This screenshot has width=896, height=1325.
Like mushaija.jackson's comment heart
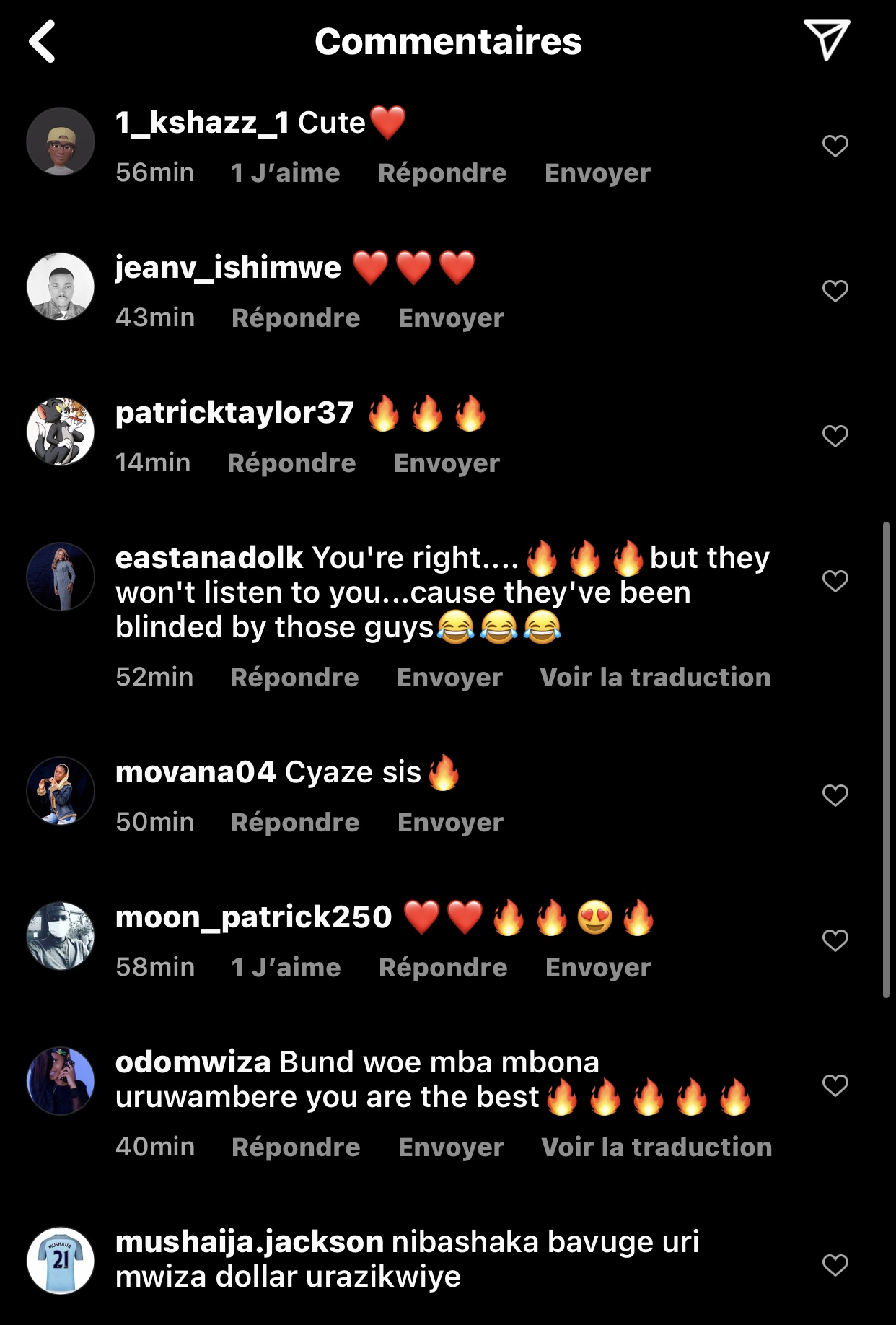[x=835, y=1265]
